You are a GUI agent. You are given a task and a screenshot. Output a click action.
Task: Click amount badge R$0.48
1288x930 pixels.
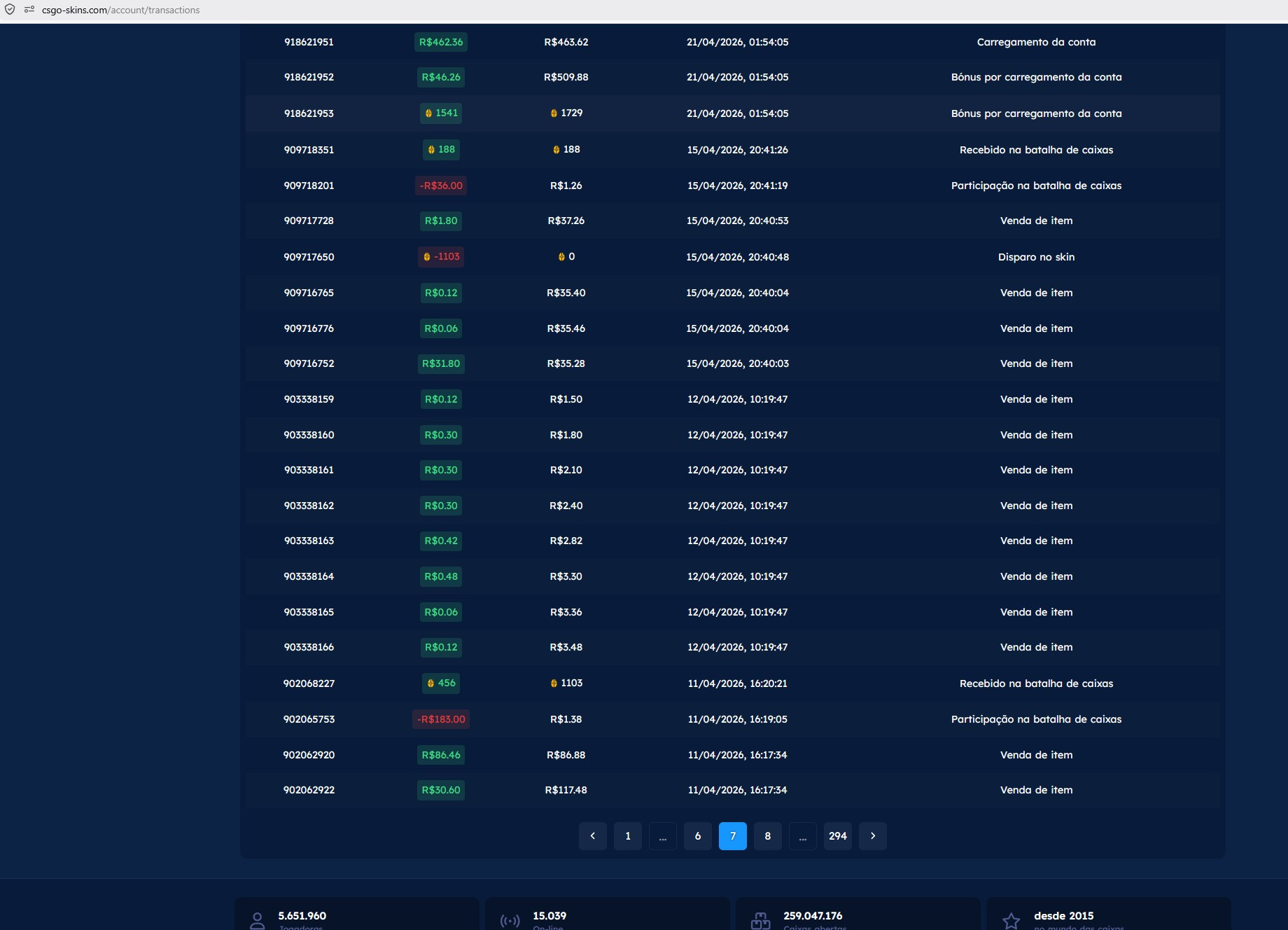coord(441,576)
